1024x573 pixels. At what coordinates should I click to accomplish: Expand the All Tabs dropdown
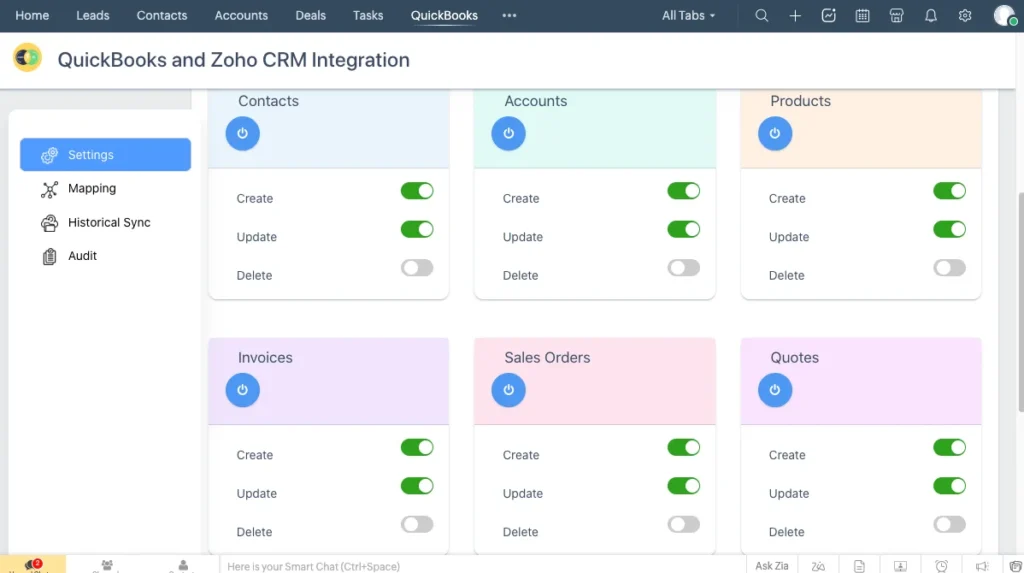click(x=688, y=16)
